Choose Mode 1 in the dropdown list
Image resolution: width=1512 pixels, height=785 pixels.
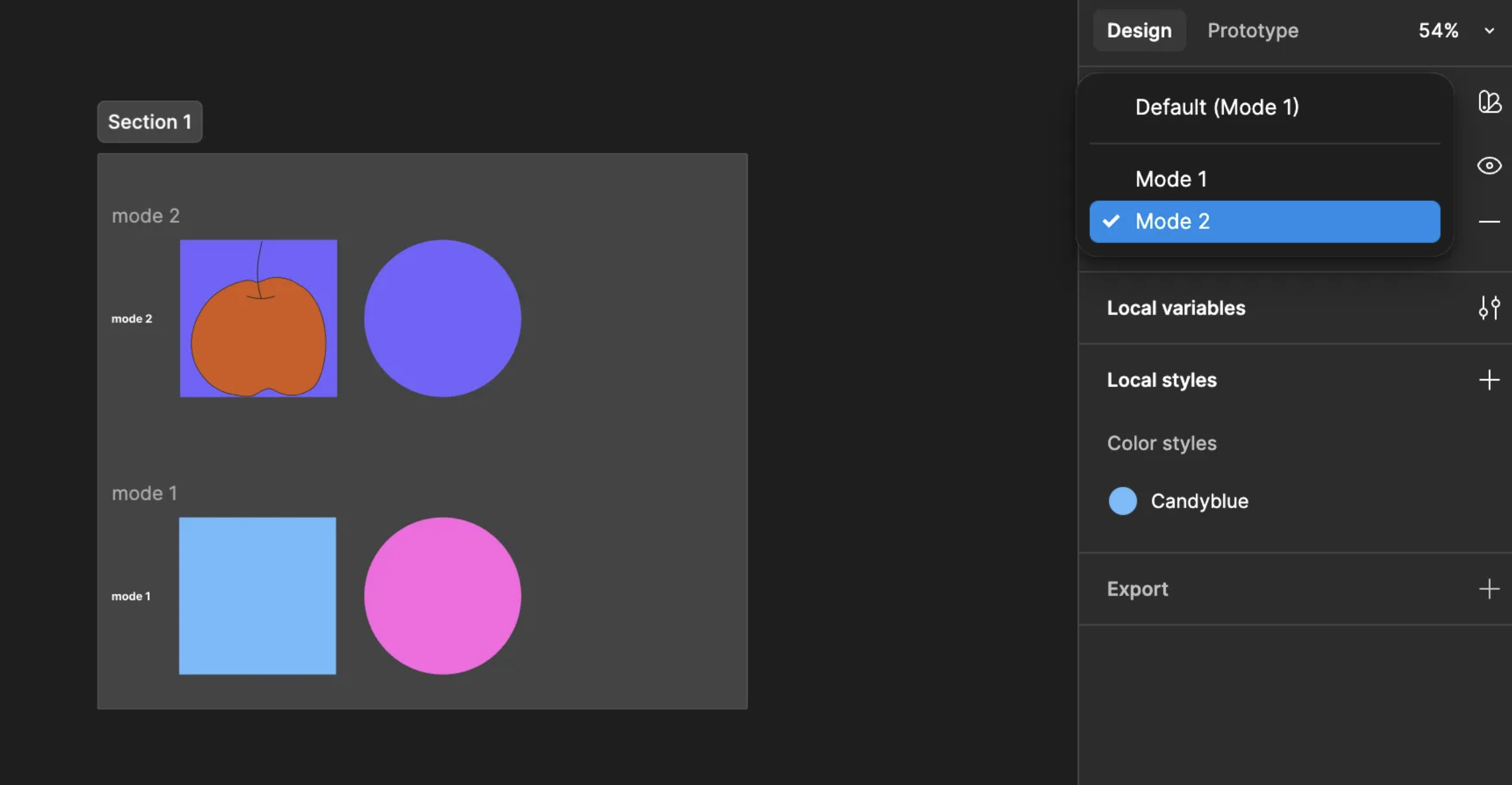1171,179
